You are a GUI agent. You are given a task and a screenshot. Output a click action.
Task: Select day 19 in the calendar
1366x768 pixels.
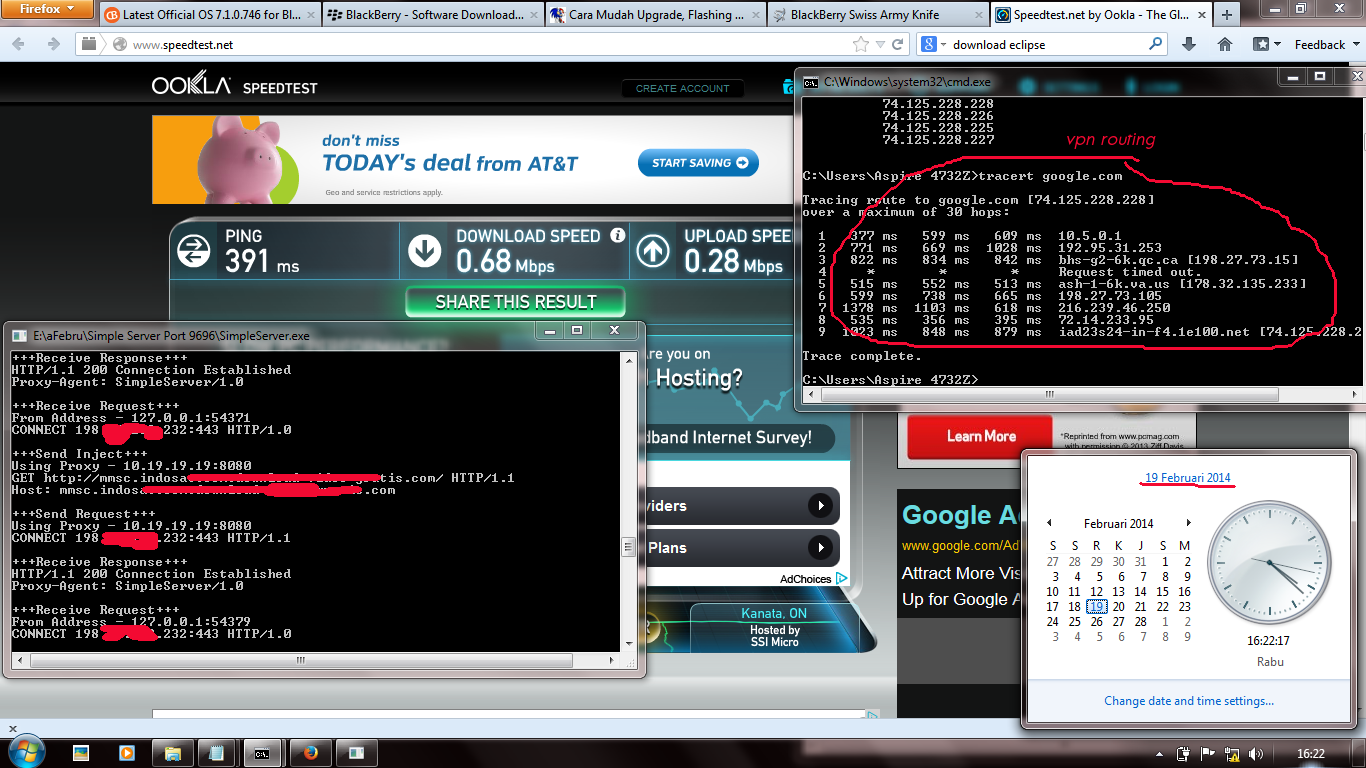pos(1096,606)
